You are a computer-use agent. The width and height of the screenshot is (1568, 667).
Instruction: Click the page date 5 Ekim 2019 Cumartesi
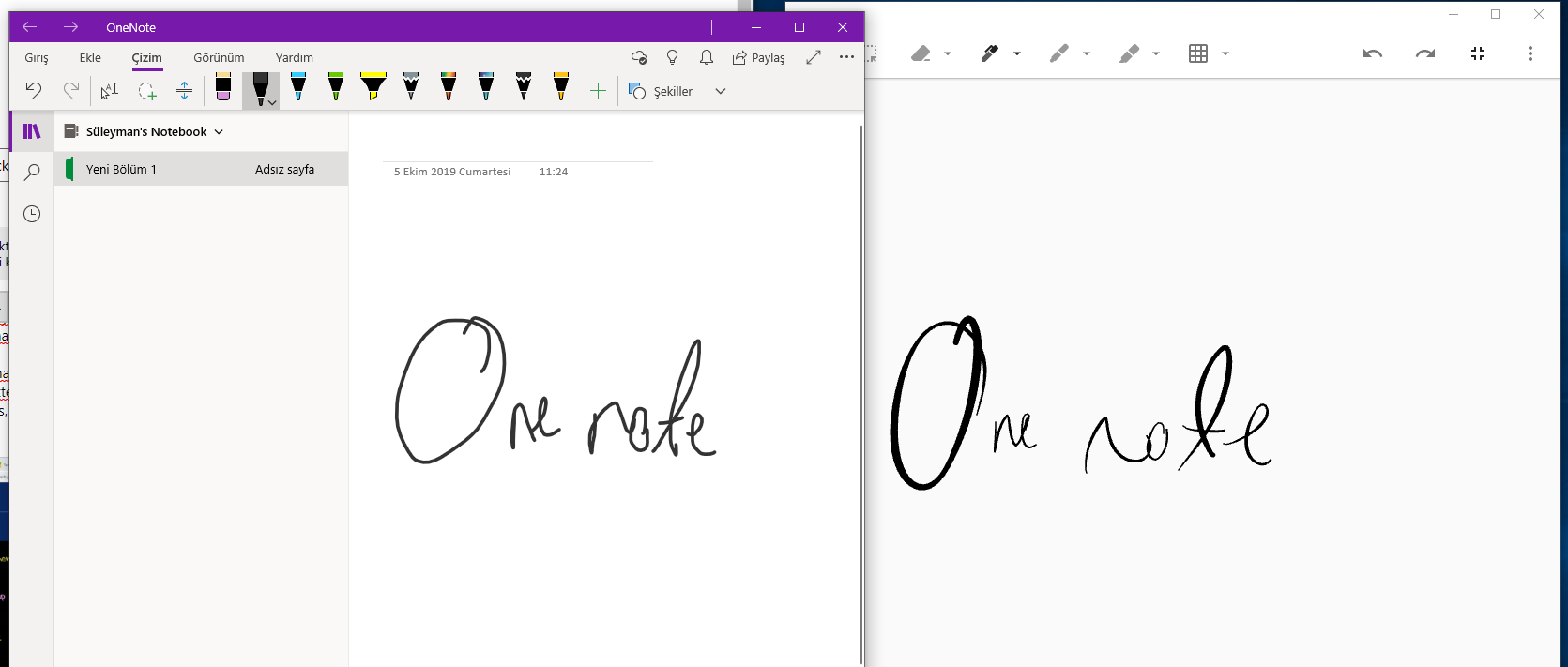point(452,172)
